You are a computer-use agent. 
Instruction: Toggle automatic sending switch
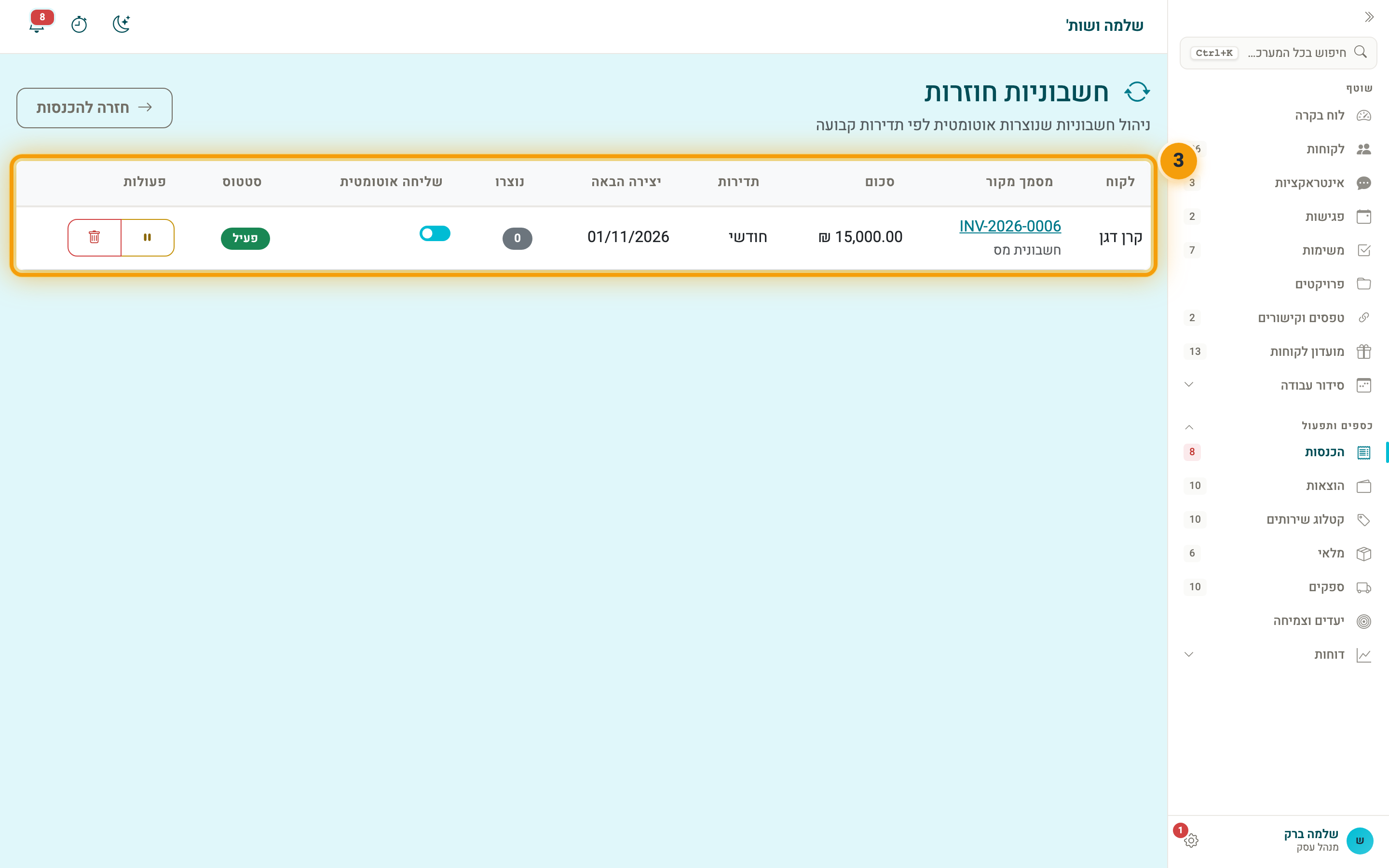click(x=435, y=234)
